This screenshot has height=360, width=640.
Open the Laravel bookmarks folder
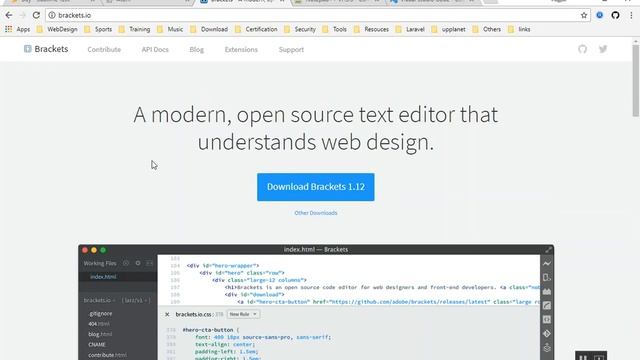point(410,29)
